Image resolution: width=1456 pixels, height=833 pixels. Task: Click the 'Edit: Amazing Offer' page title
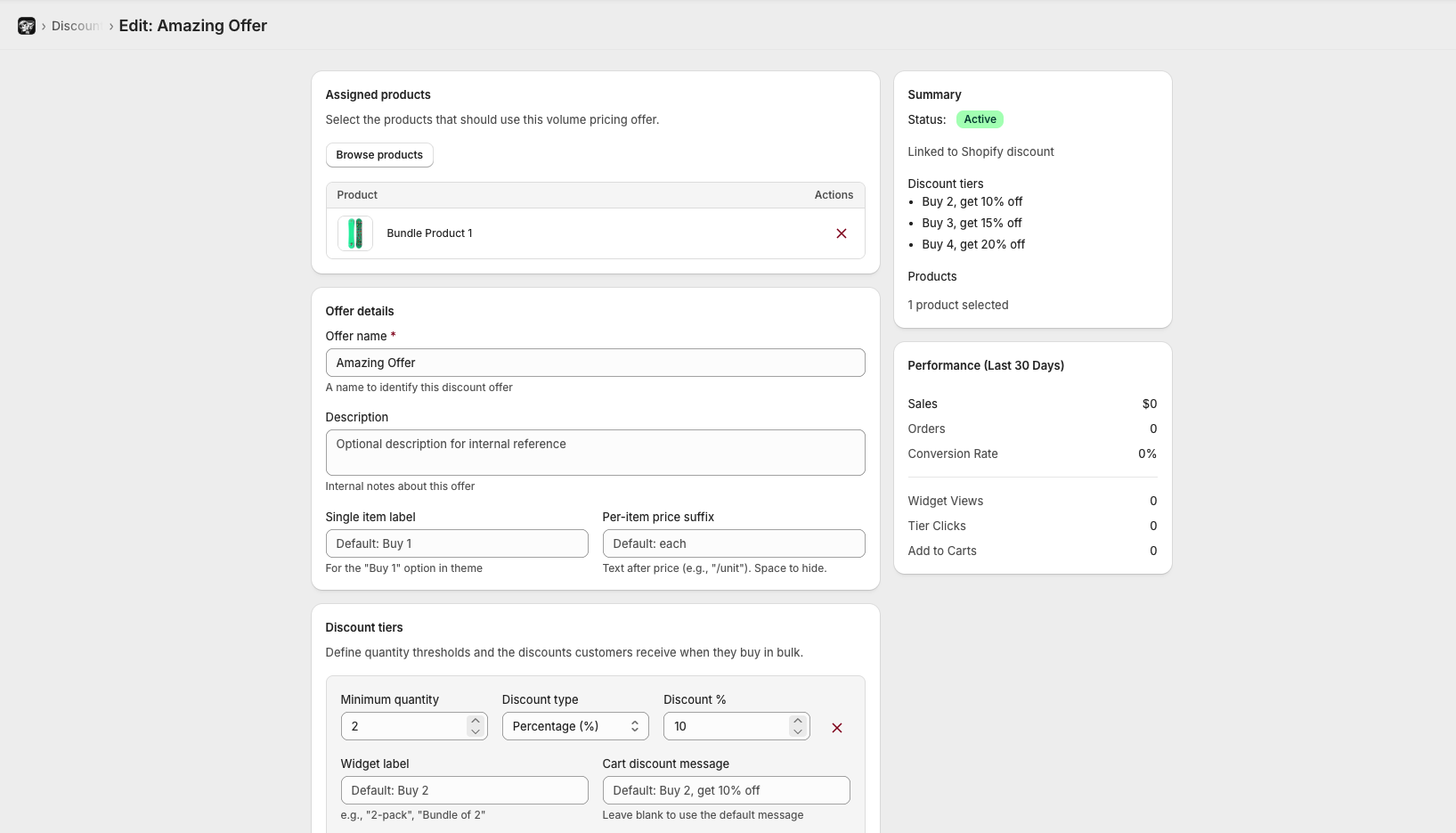coord(193,26)
